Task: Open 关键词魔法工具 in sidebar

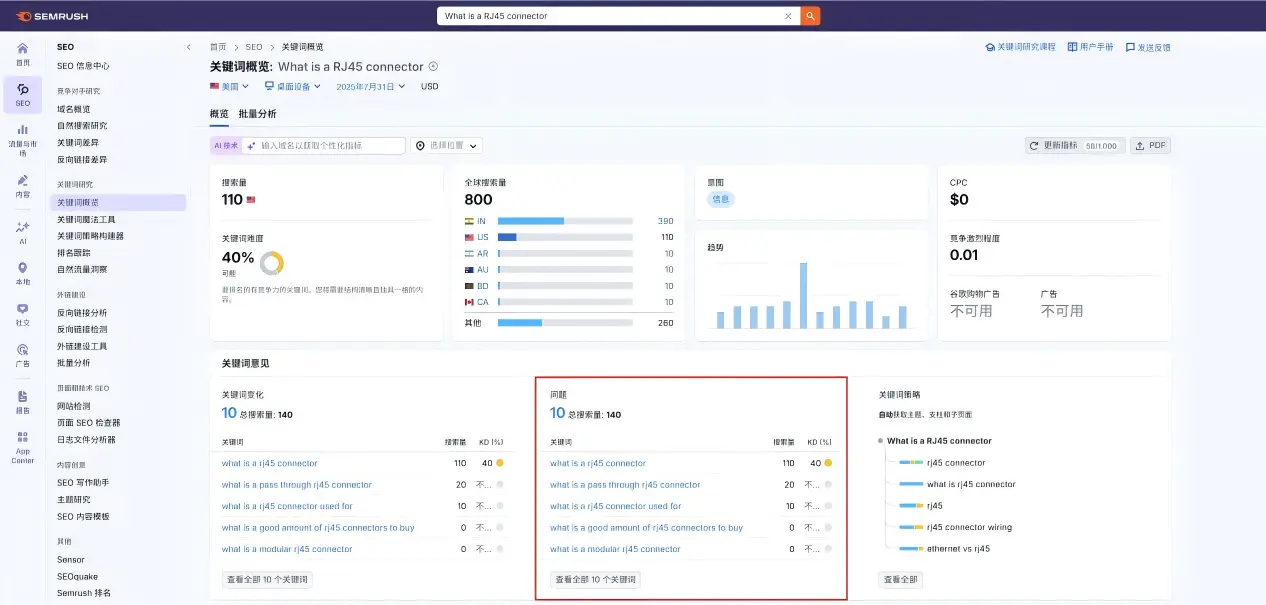Action: point(86,219)
